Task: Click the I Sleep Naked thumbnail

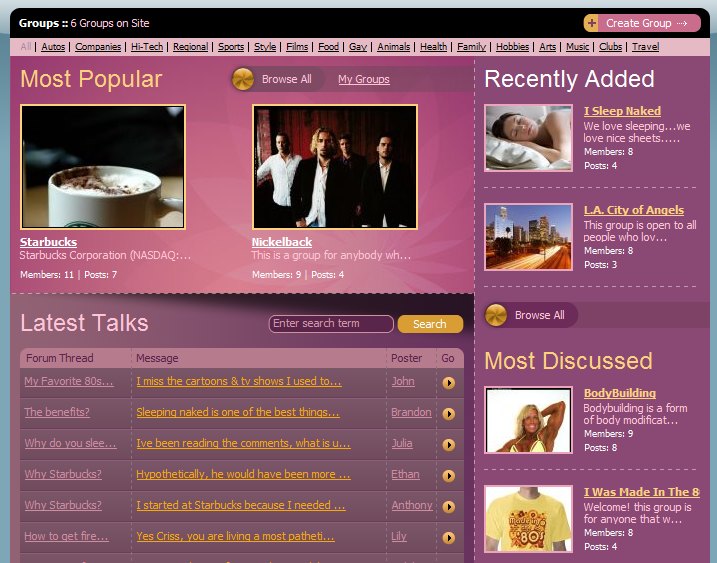Action: tap(528, 138)
